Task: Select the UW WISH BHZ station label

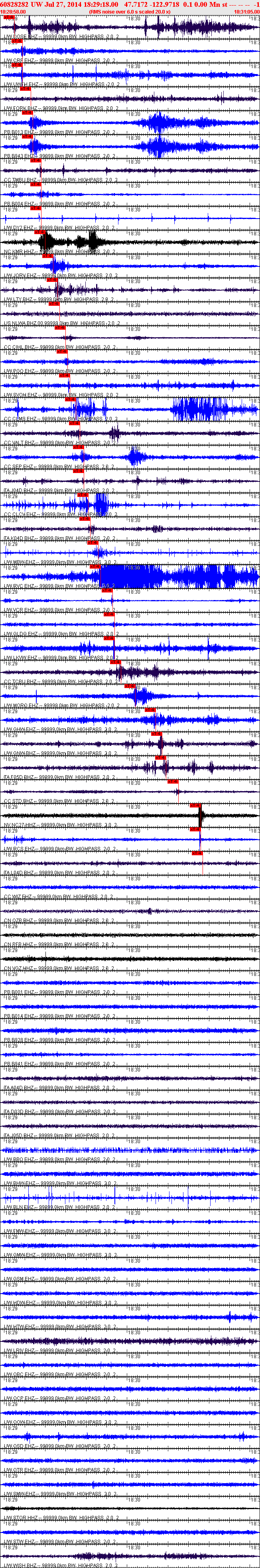Action: 61,1564
